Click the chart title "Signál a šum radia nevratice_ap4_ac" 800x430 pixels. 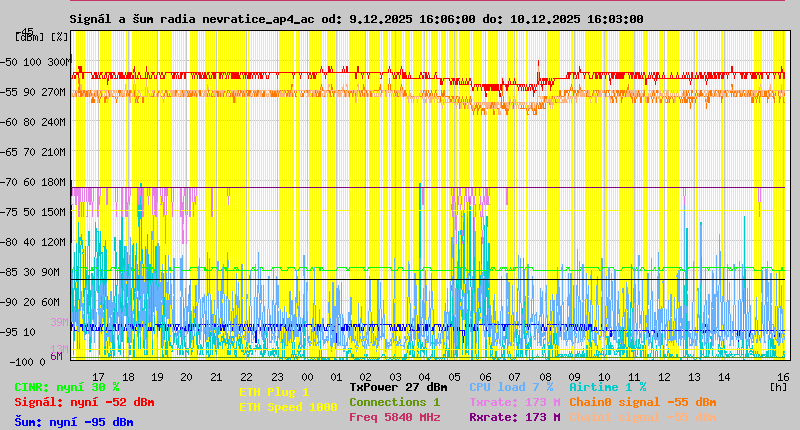[x=192, y=19]
